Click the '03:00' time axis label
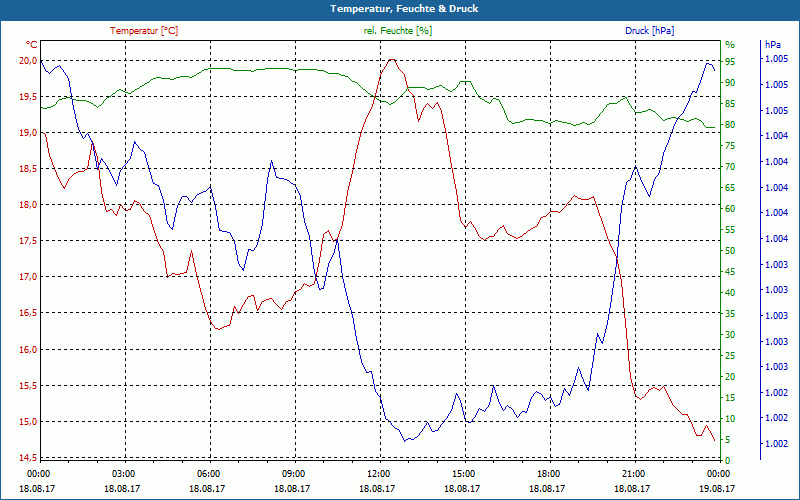This screenshot has height=500, width=800. tap(122, 473)
